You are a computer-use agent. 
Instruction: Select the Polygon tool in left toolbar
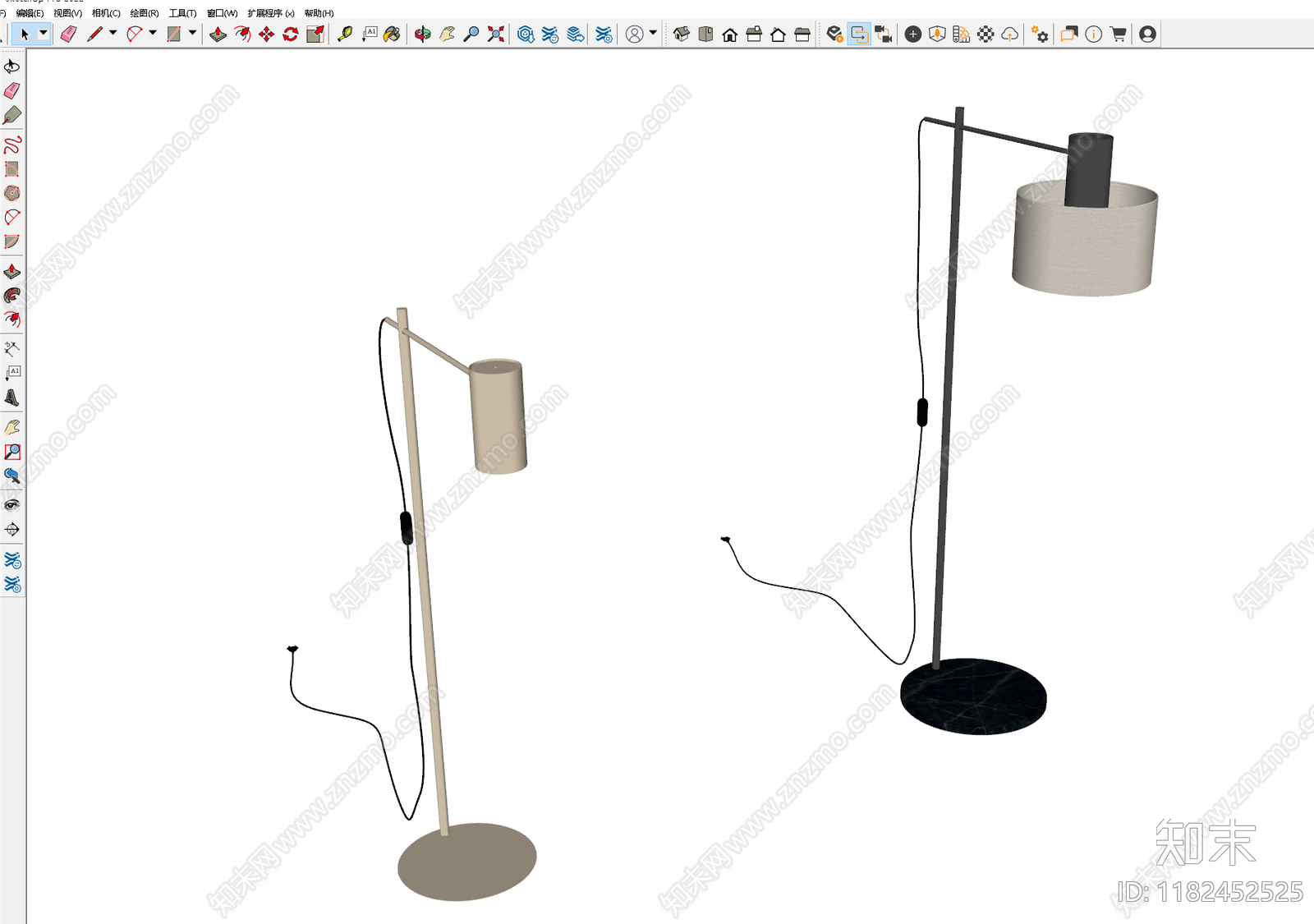(x=12, y=193)
